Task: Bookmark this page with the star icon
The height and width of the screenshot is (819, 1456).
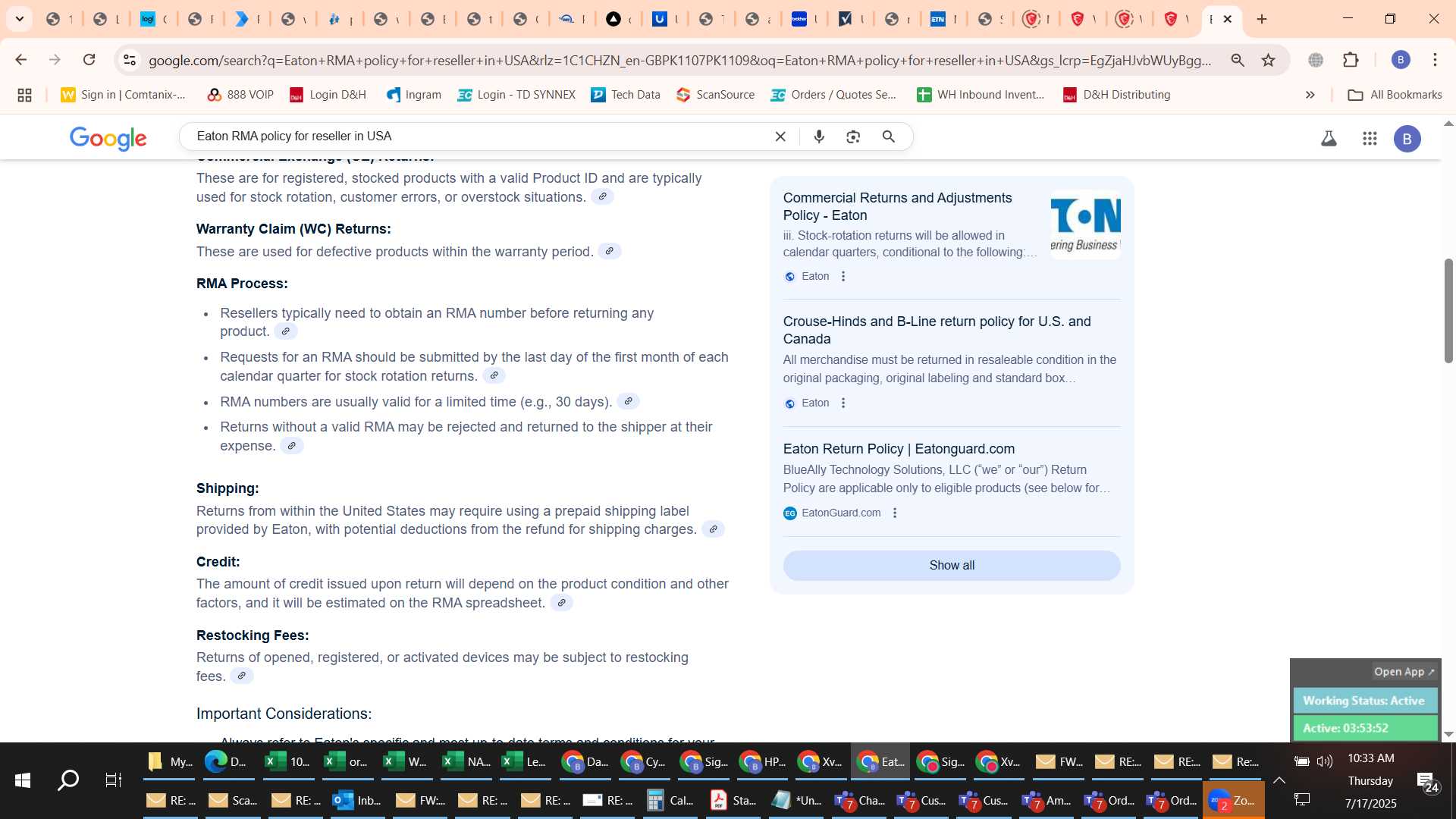Action: click(1268, 60)
